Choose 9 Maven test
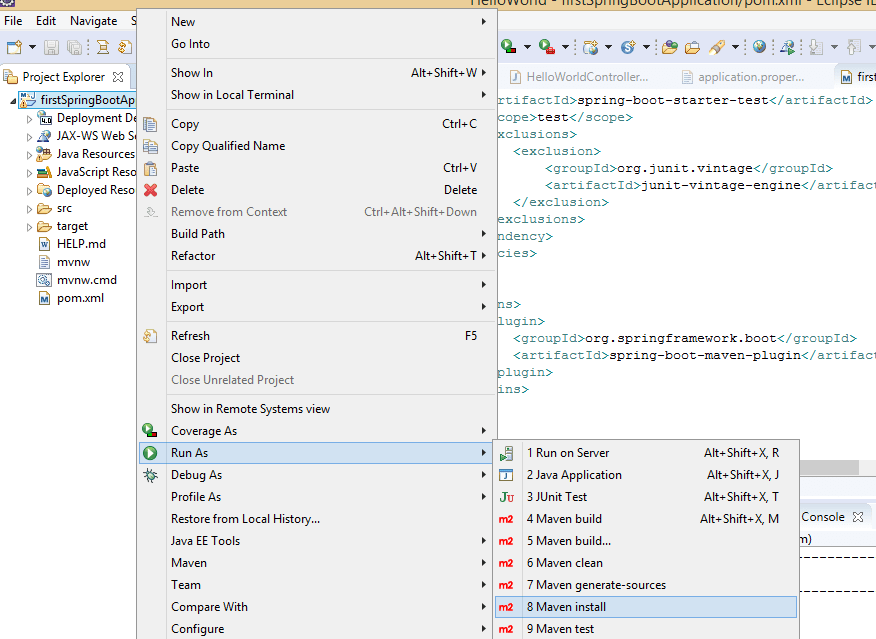Screen dimensions: 876x639 pyautogui.click(x=646, y=628)
